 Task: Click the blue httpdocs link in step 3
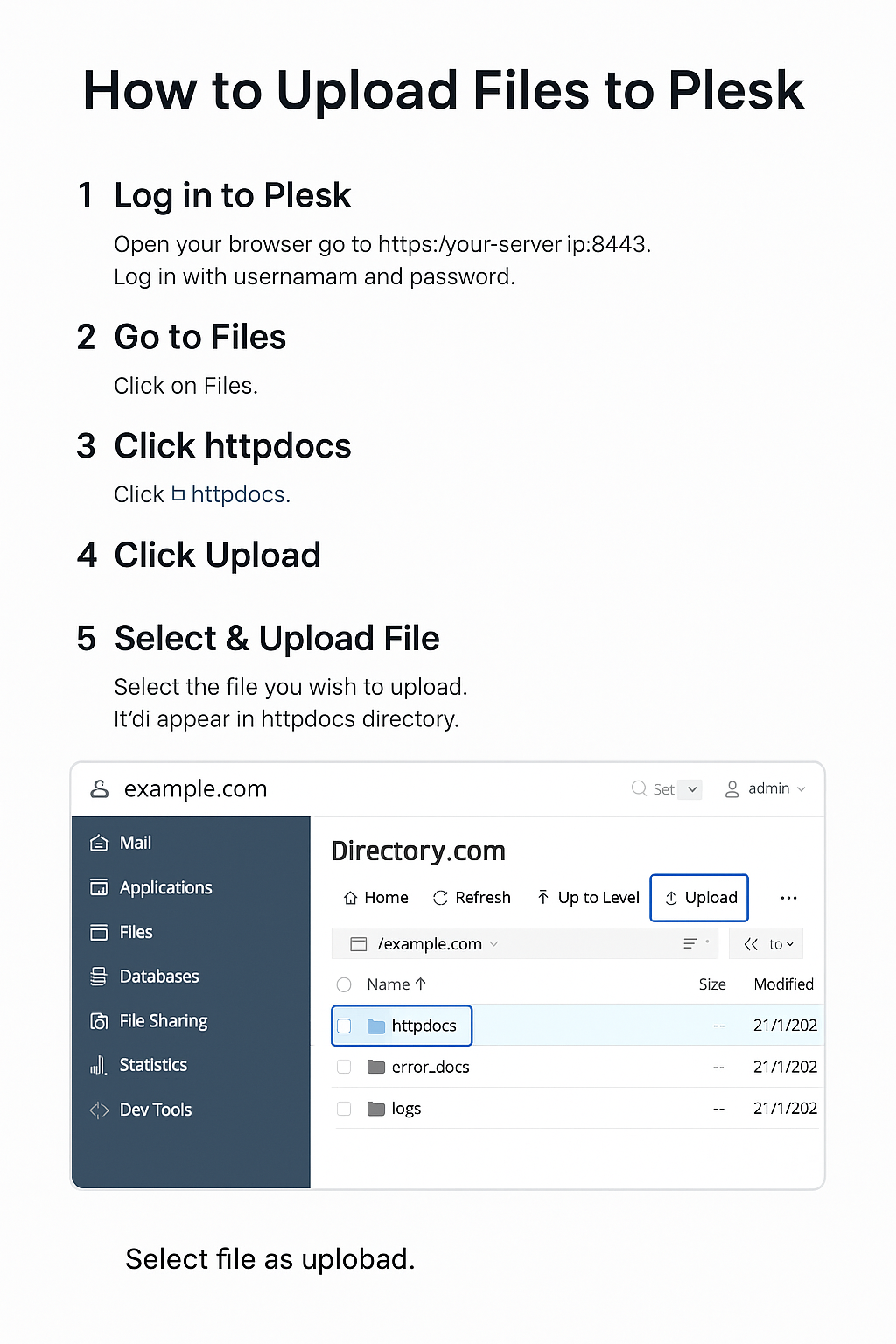point(239,494)
